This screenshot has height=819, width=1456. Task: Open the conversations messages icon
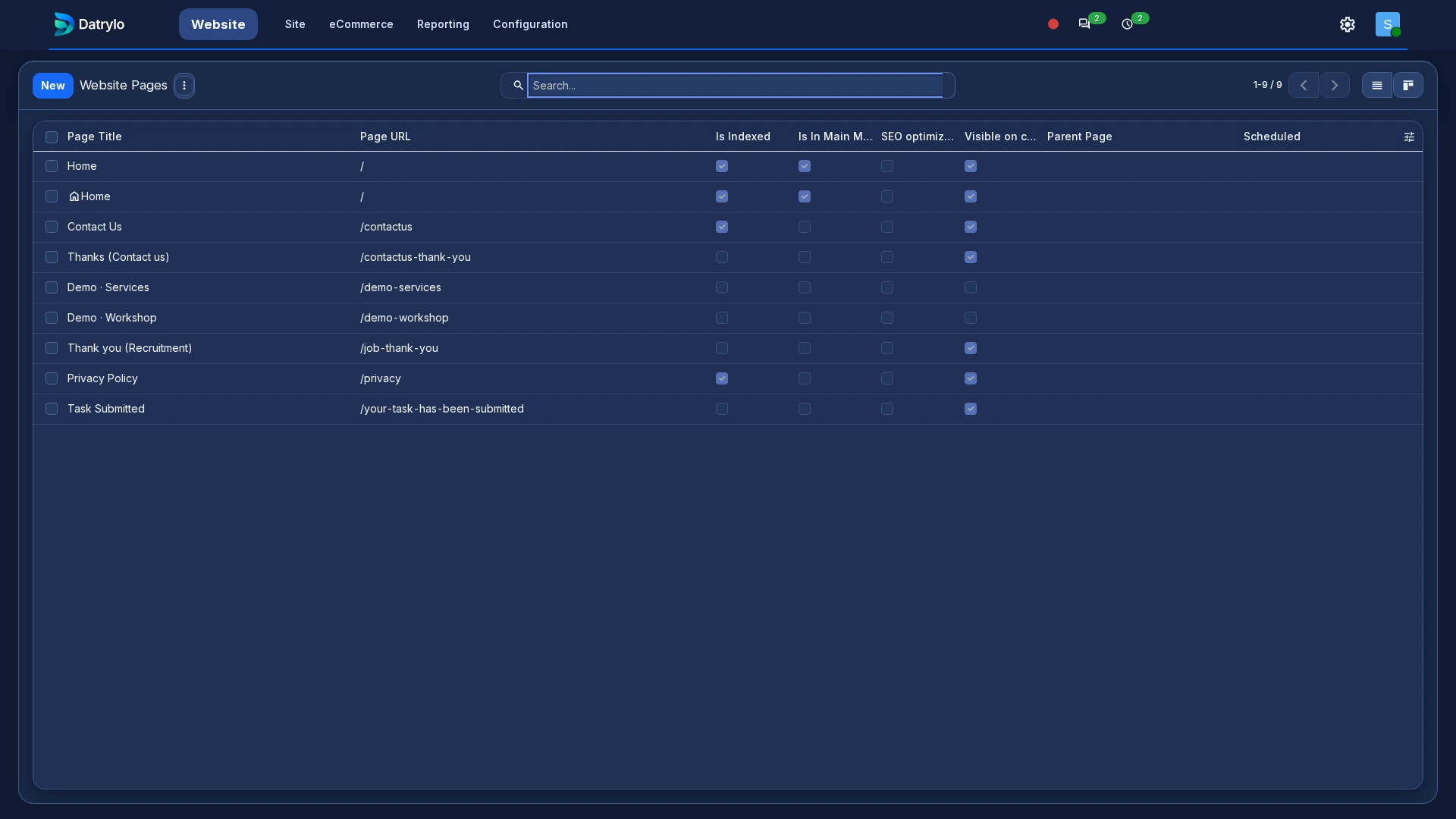[x=1084, y=24]
